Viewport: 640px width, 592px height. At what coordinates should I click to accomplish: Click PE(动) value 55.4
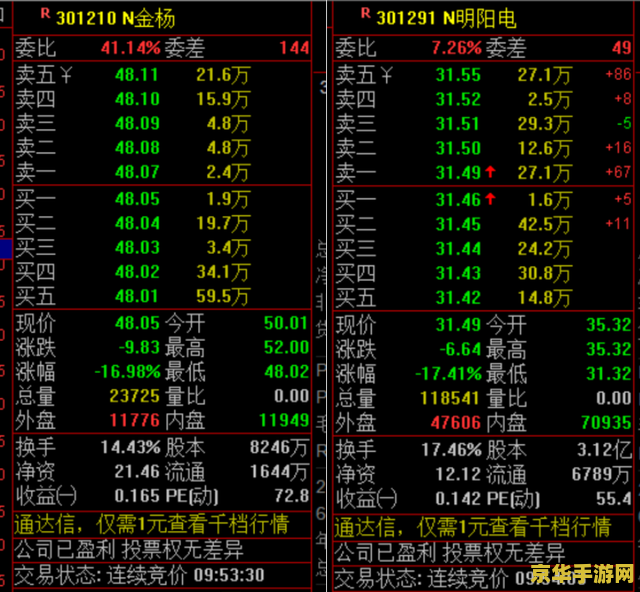614,498
